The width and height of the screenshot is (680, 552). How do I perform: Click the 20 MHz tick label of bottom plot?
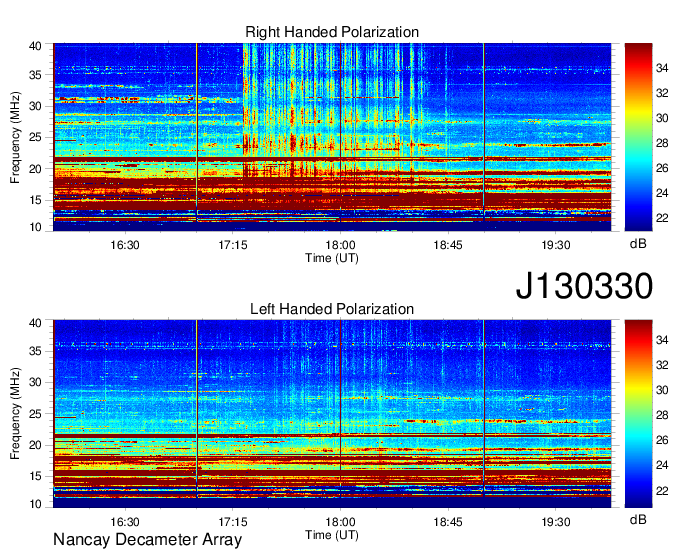(x=35, y=445)
